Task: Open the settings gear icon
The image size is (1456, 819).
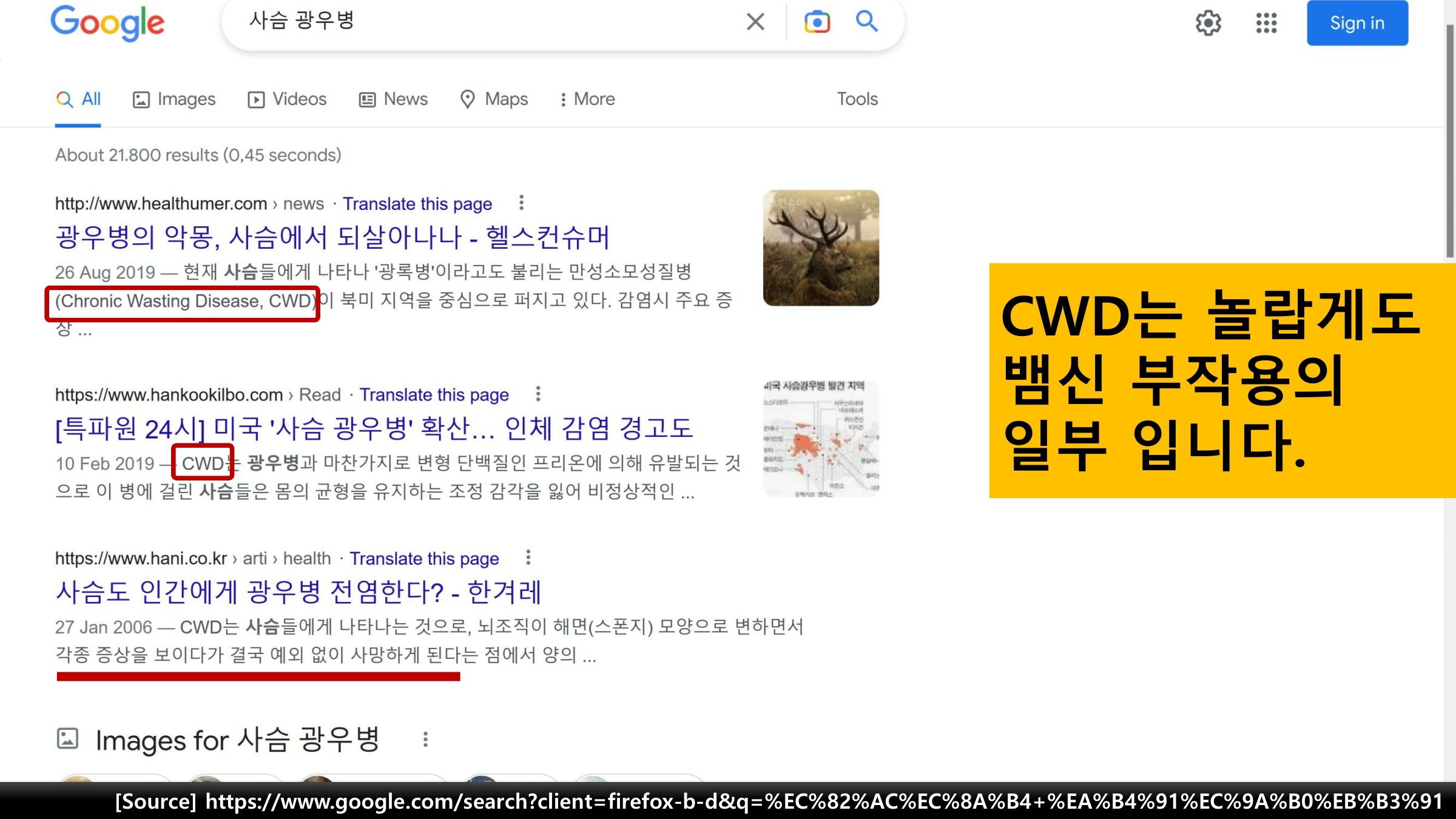Action: click(1208, 23)
